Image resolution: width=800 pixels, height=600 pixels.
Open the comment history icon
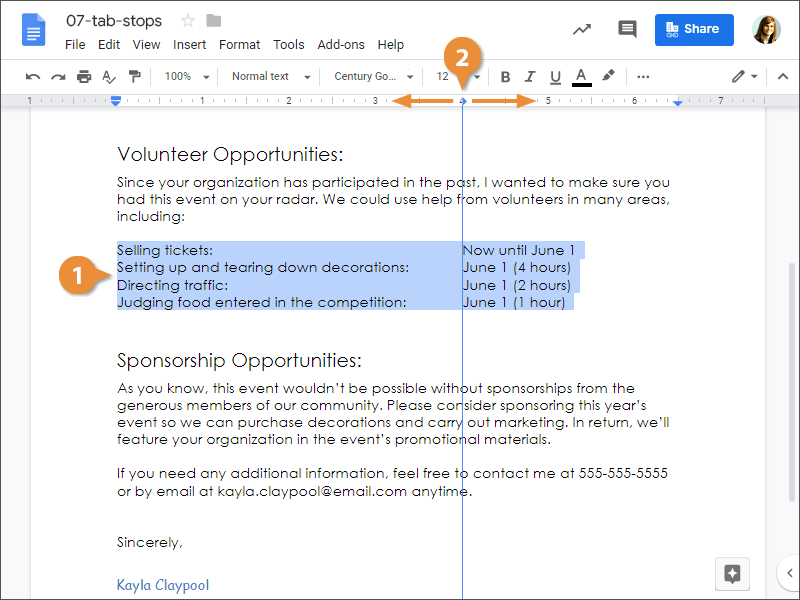click(627, 29)
